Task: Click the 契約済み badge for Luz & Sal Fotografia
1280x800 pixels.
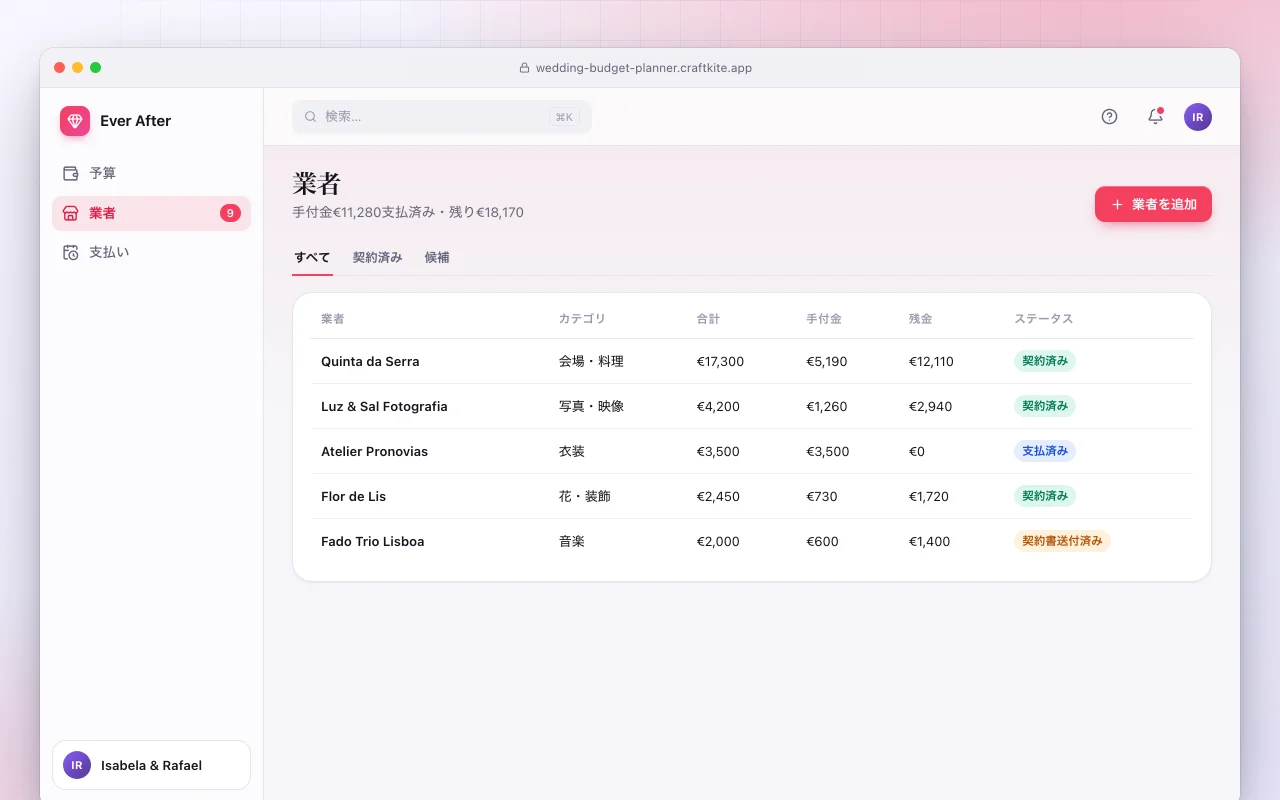Action: (1045, 406)
